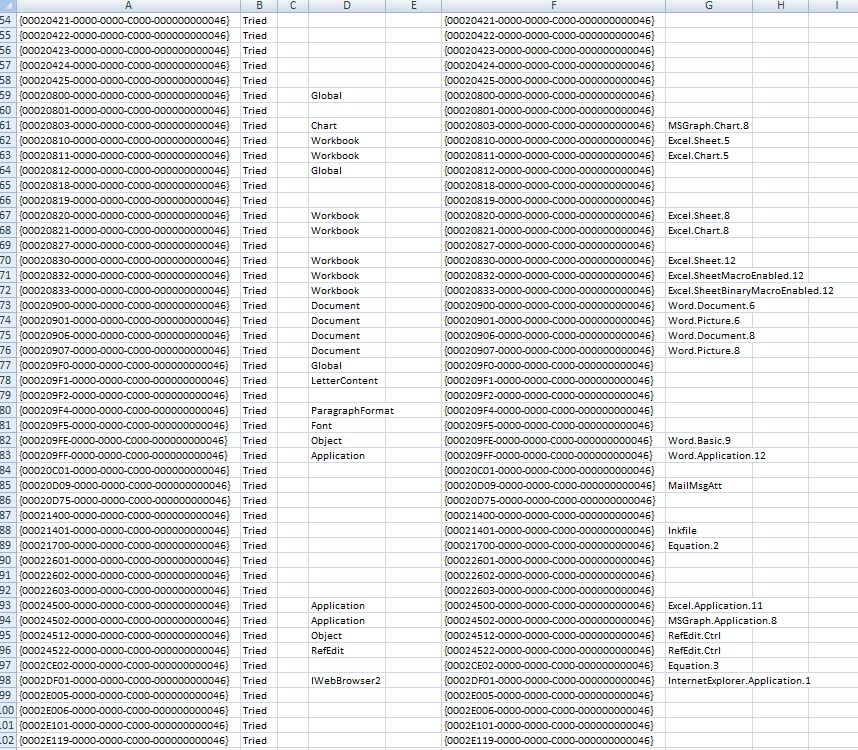
Task: Click the Select All corner button
Action: 8,5
